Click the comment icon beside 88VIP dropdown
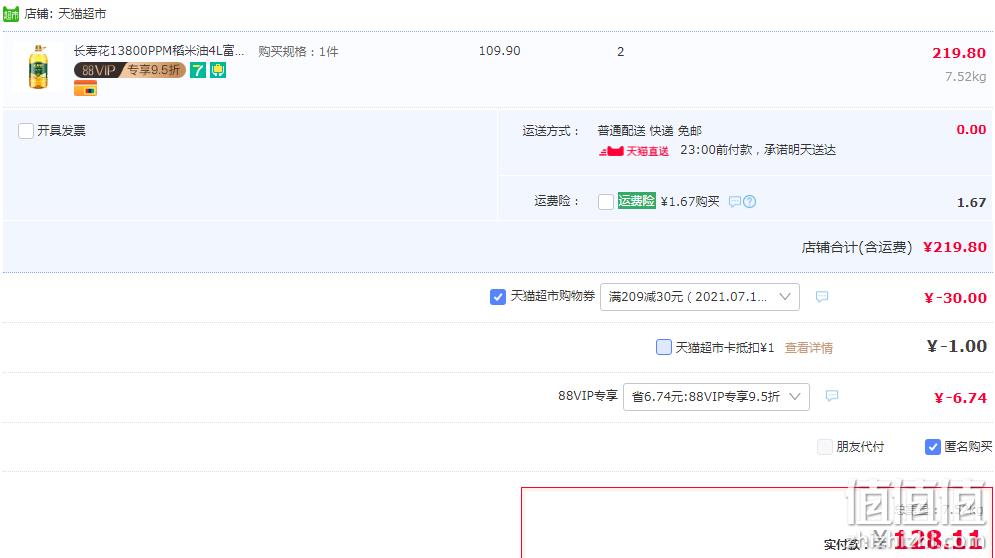Screen dimensions: 995x558 pos(832,396)
